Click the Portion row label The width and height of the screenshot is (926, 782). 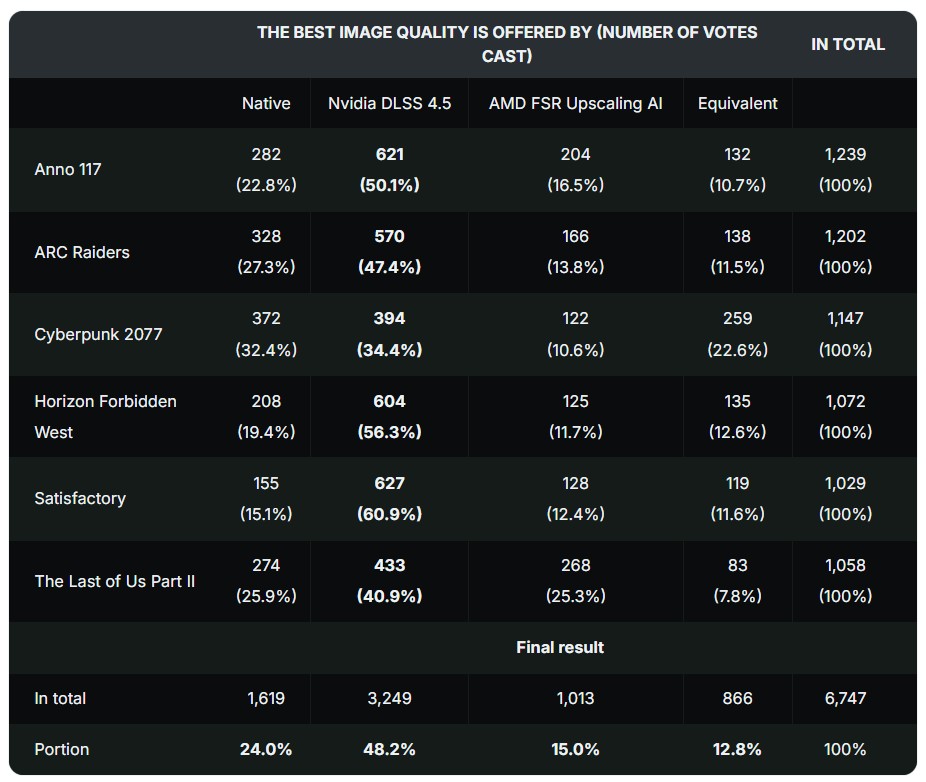click(x=62, y=749)
